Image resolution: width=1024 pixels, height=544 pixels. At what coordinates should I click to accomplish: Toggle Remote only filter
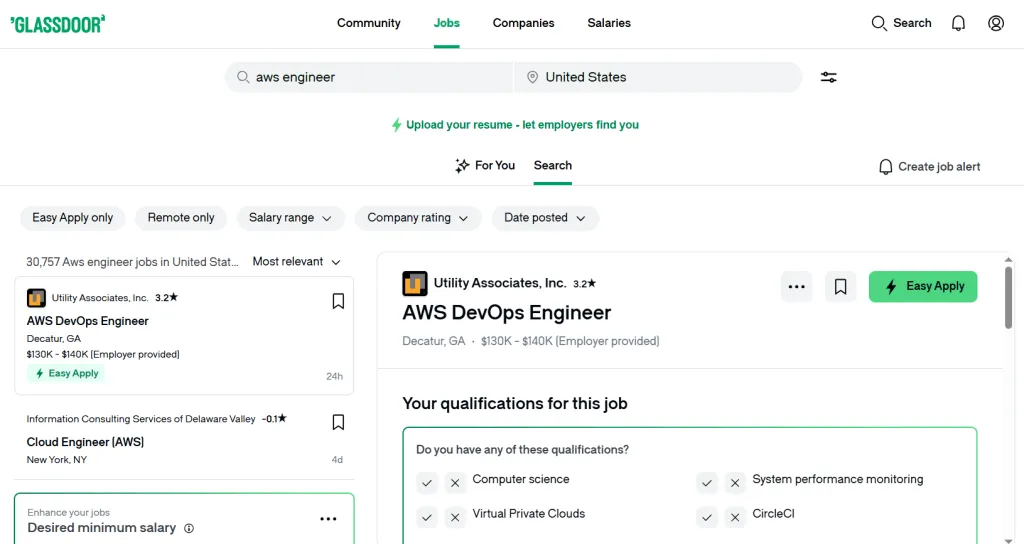pos(181,217)
